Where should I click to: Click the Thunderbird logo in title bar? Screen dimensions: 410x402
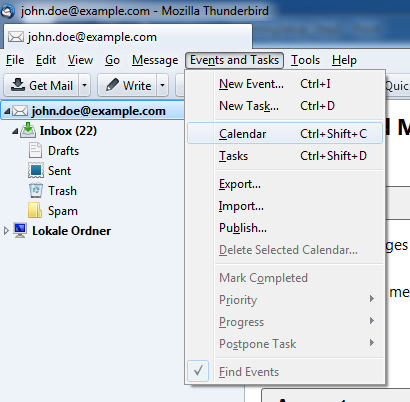(8, 11)
